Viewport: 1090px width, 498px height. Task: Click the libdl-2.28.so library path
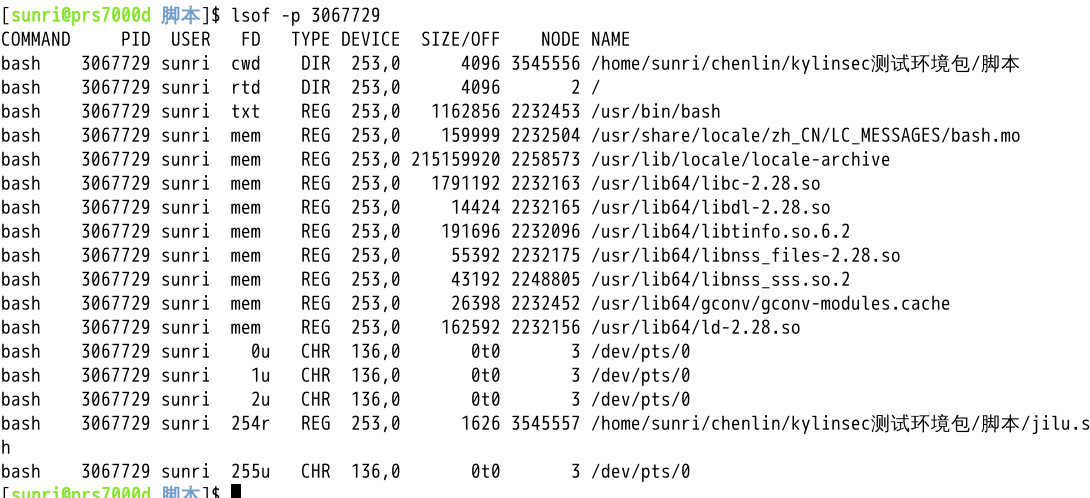pos(710,207)
